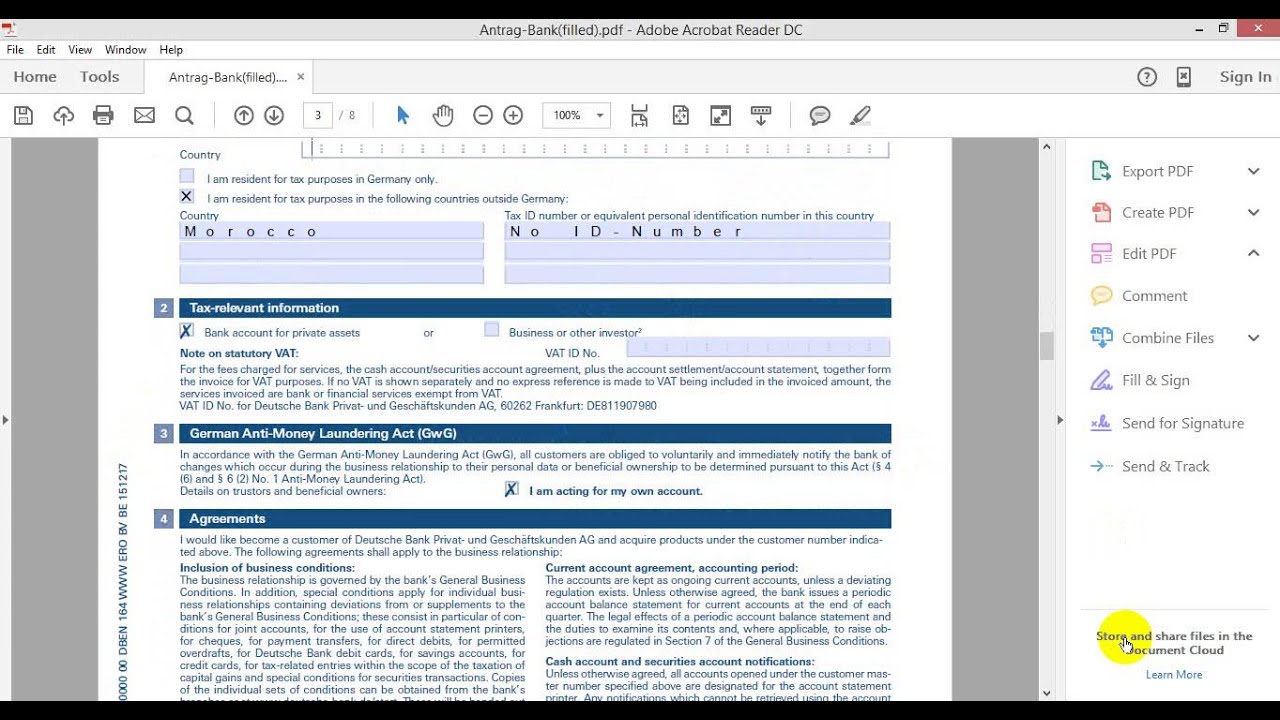Select the Antrag-Bank(filled) document tab
The image size is (1280, 720).
(227, 77)
